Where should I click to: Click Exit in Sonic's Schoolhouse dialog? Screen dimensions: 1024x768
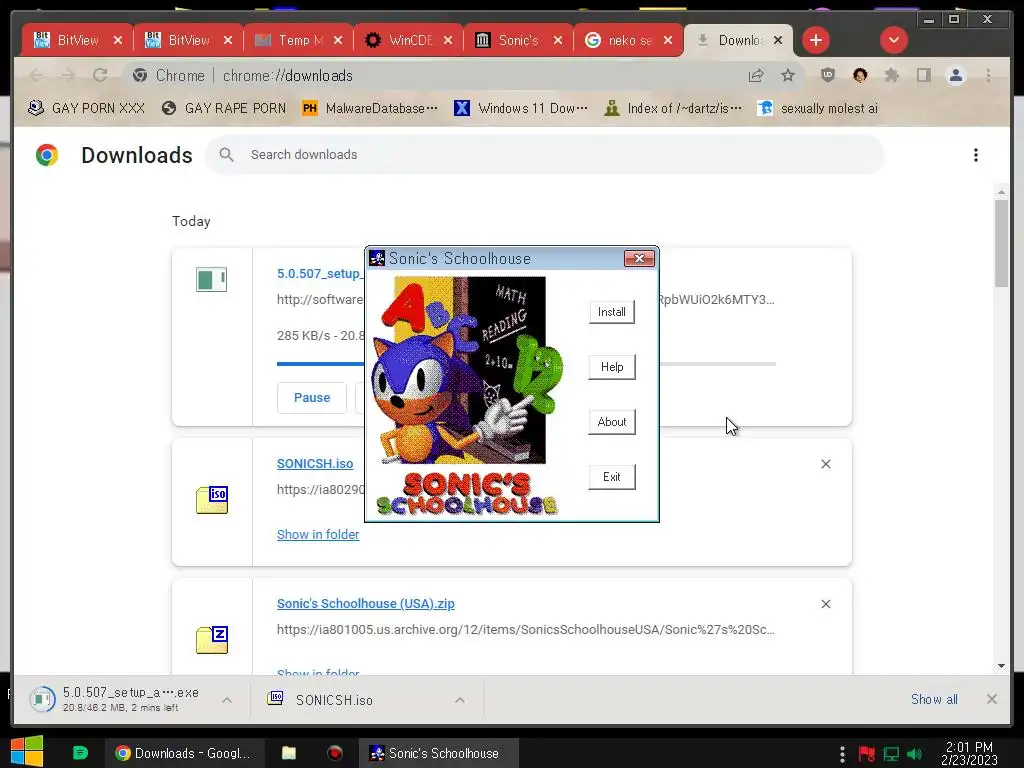(611, 477)
